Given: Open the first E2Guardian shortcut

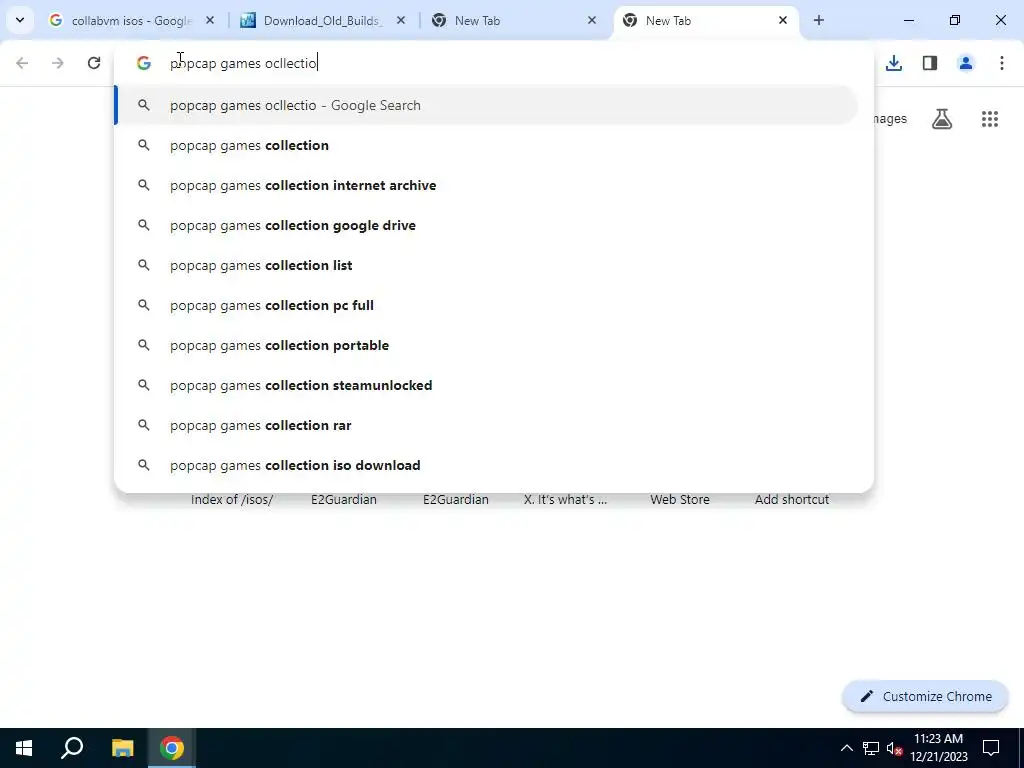Looking at the screenshot, I should [x=344, y=500].
